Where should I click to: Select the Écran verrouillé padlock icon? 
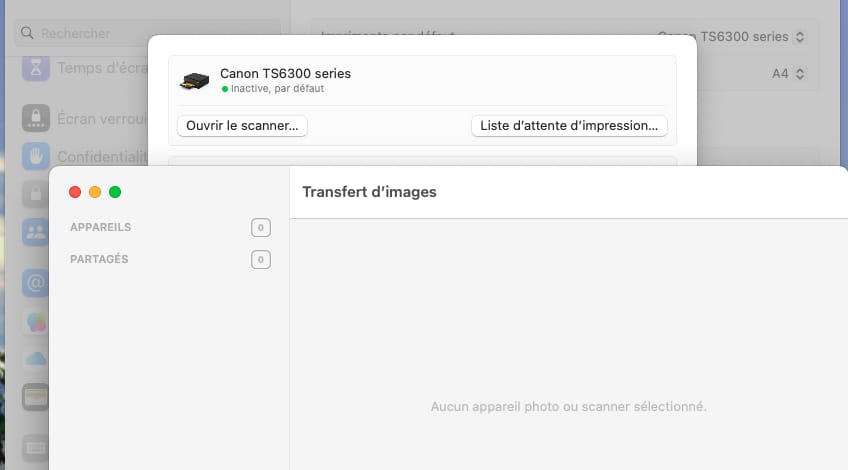(x=36, y=118)
